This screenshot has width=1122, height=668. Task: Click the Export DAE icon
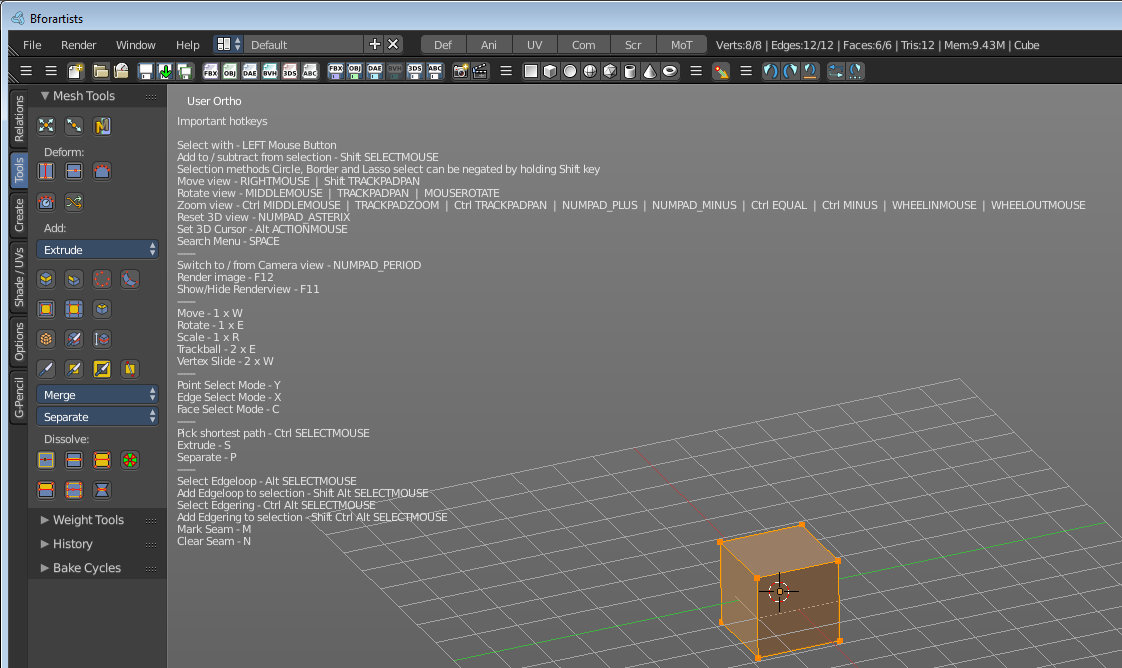coord(374,72)
